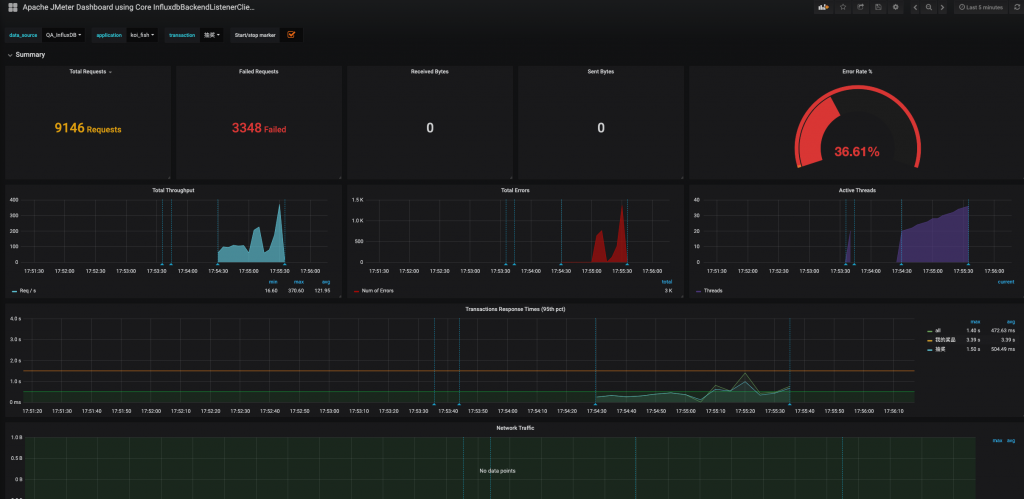This screenshot has height=499, width=1024.
Task: Open the Total Requests panel title menu
Action: pos(89,72)
